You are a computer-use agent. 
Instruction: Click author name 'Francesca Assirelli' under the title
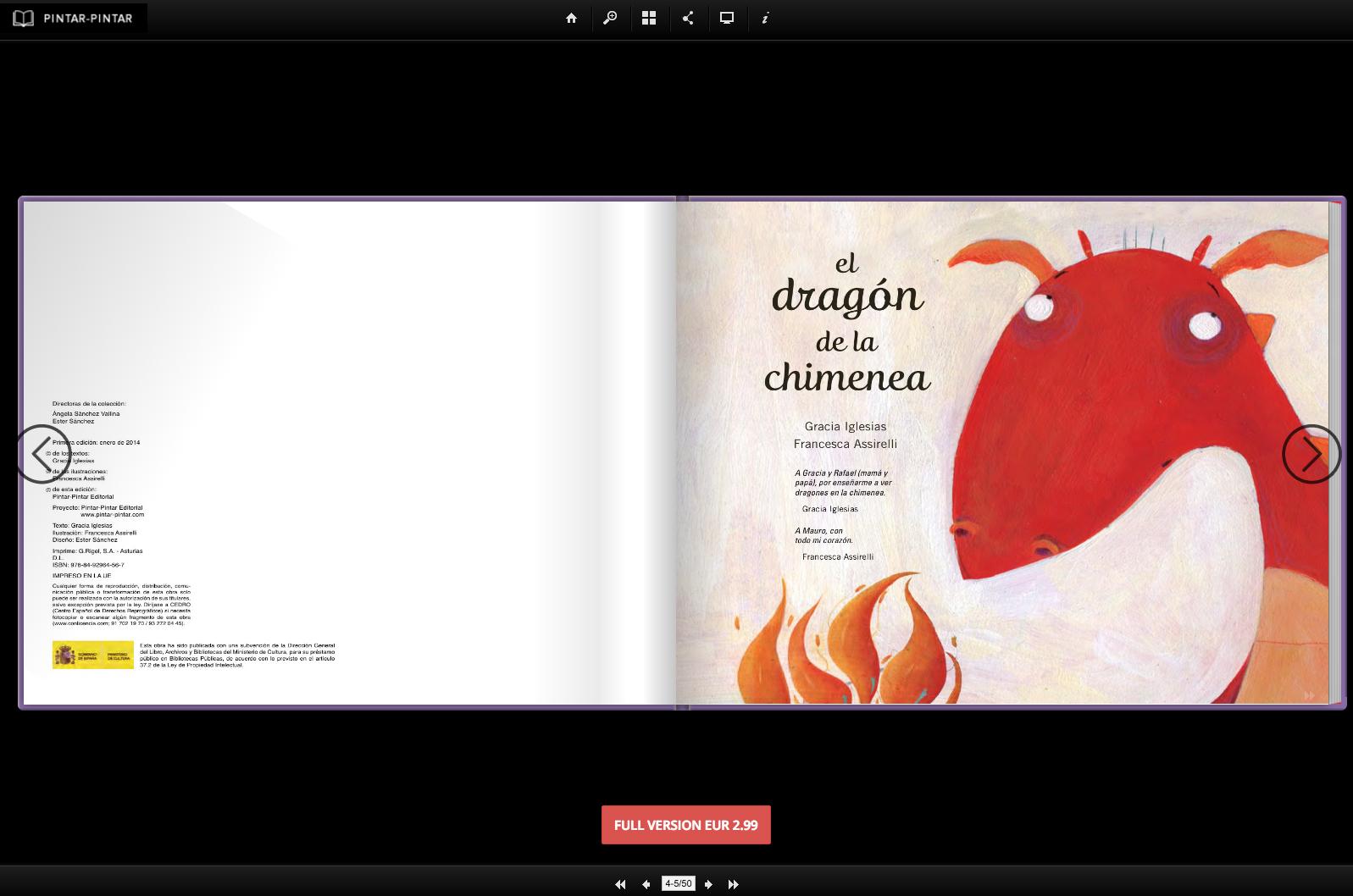(x=846, y=444)
